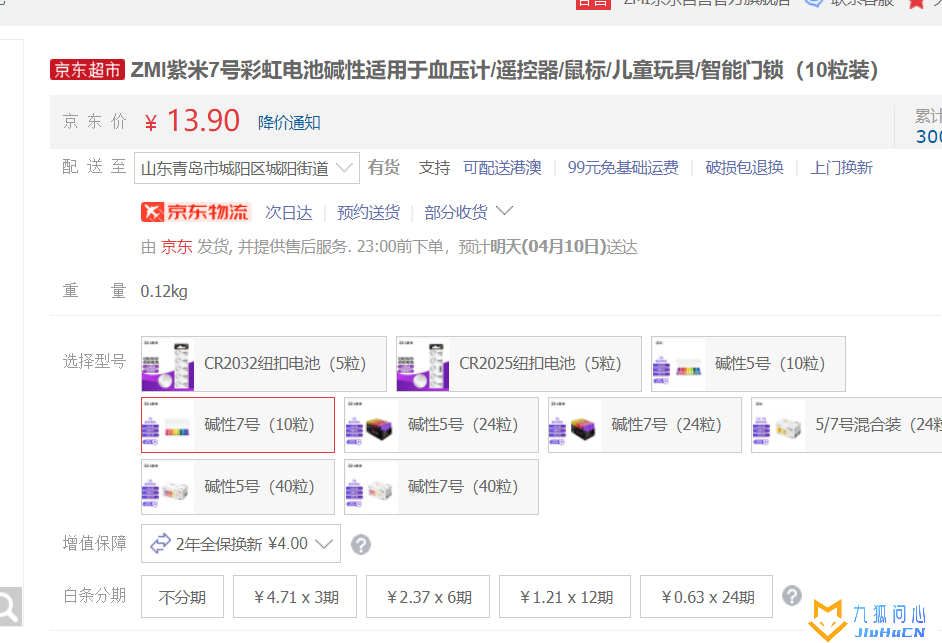The image size is (942, 643).
Task: Click help icon beside 白条分期 options
Action: click(x=792, y=596)
